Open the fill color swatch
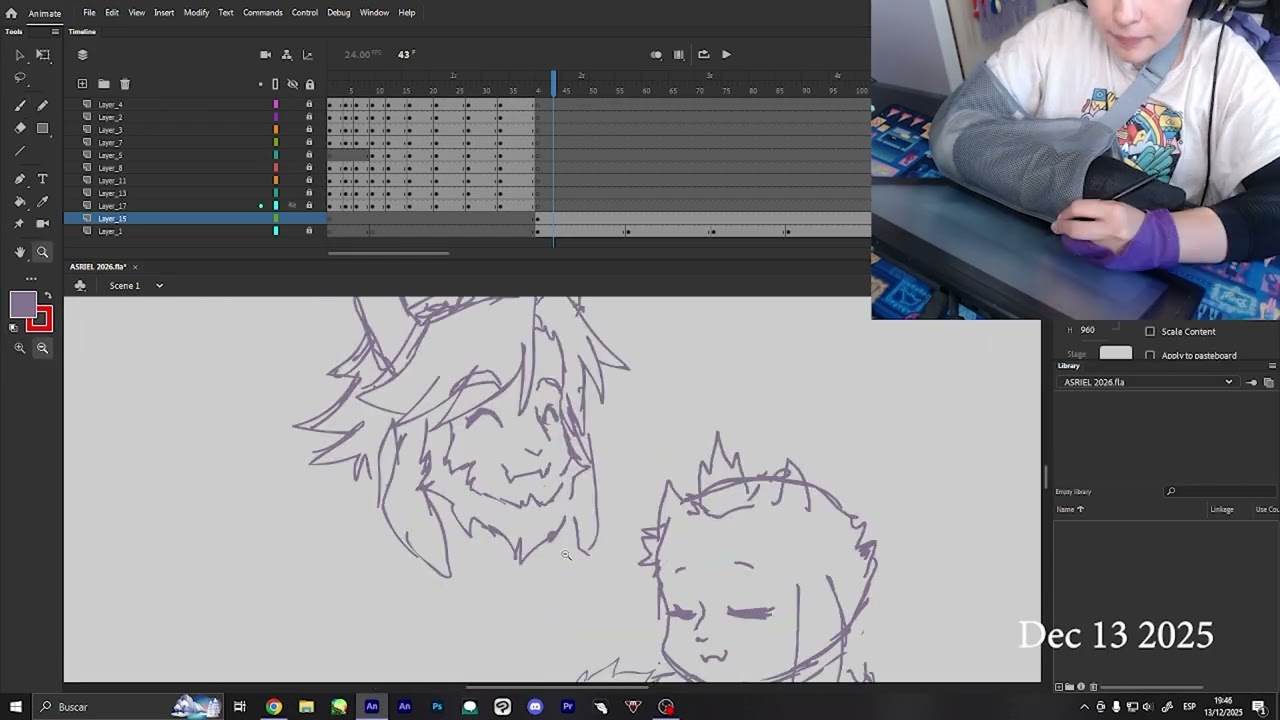 (23, 305)
